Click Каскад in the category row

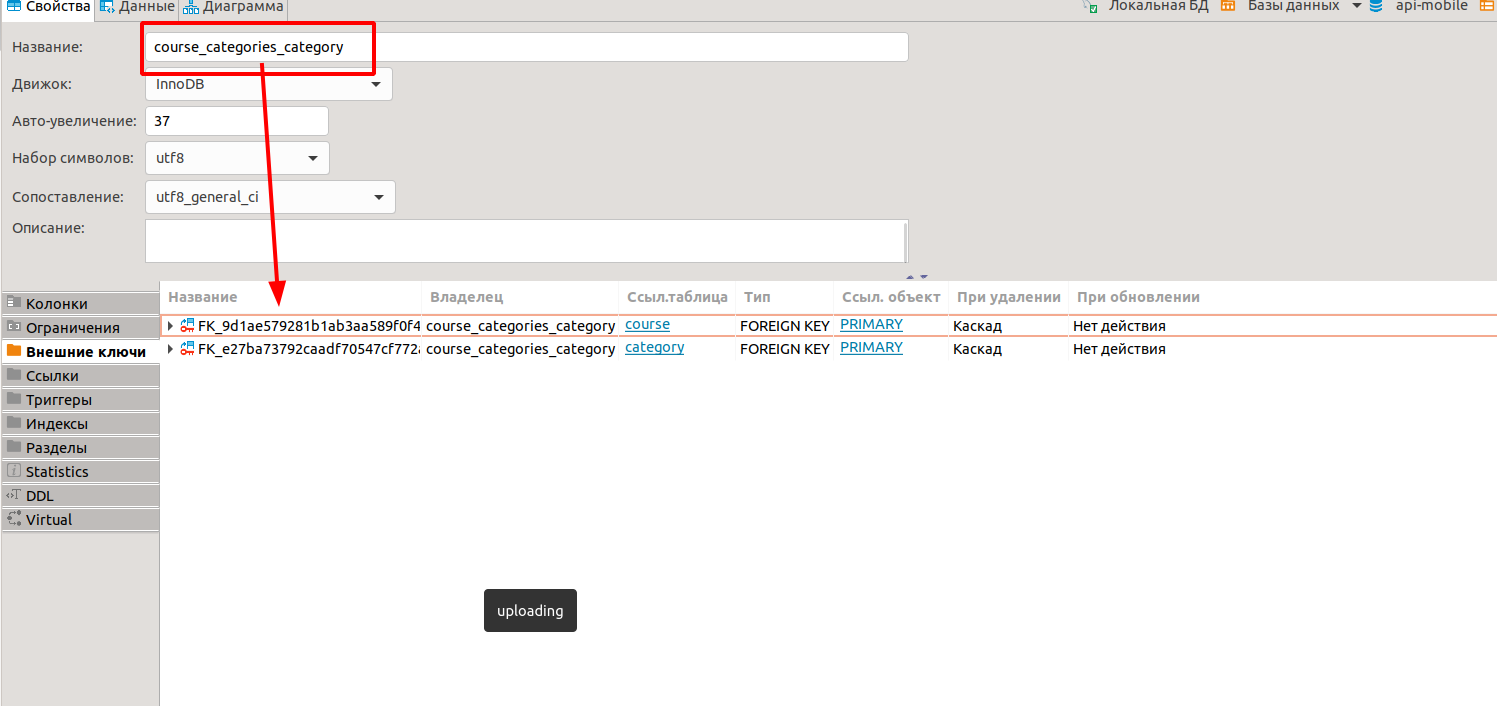pos(977,349)
